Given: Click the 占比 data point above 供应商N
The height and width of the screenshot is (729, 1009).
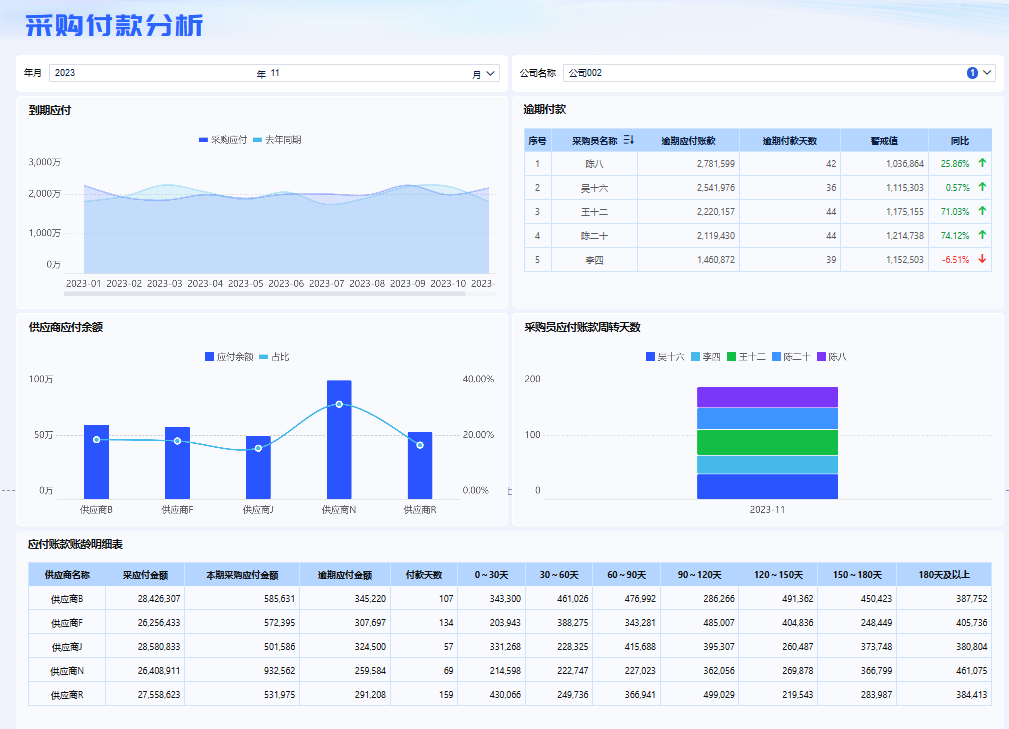Looking at the screenshot, I should point(339,404).
